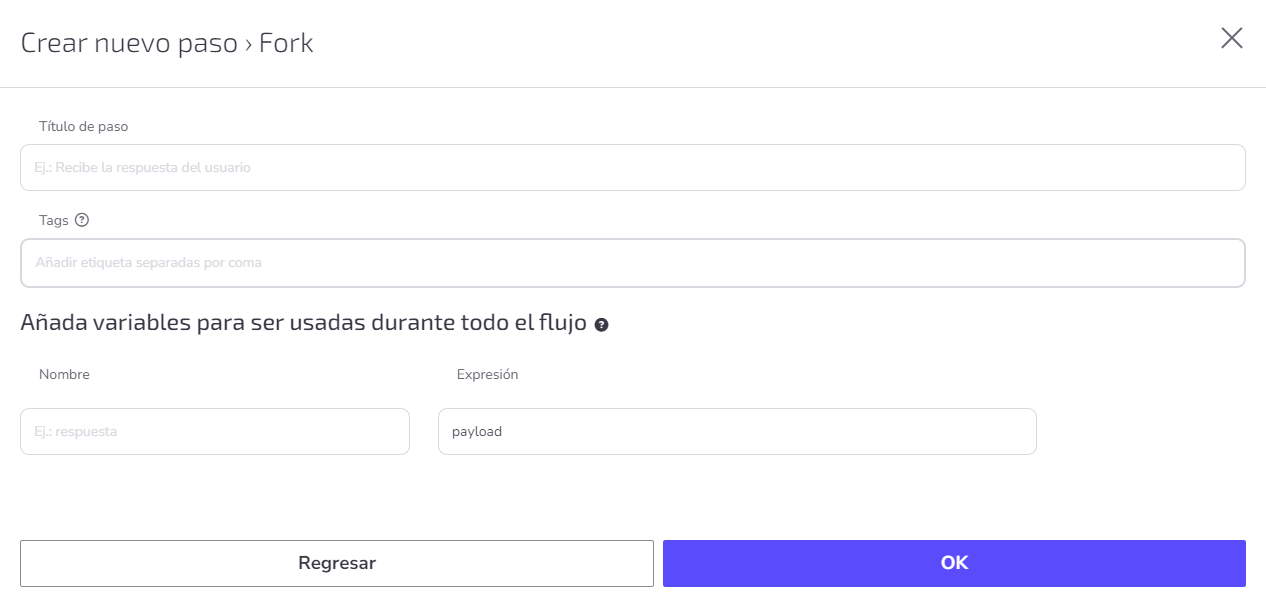Confirm the step with OK
1266x607 pixels.
pyautogui.click(x=954, y=563)
